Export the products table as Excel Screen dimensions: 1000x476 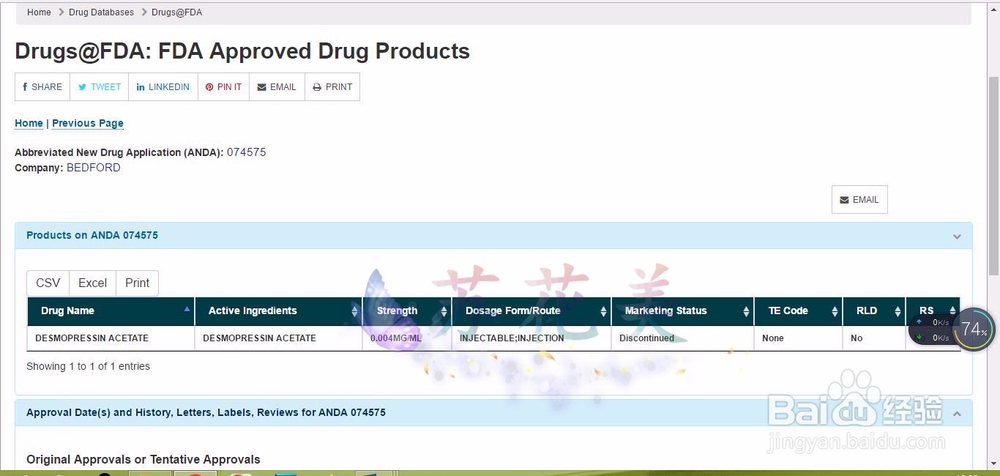[x=92, y=283]
